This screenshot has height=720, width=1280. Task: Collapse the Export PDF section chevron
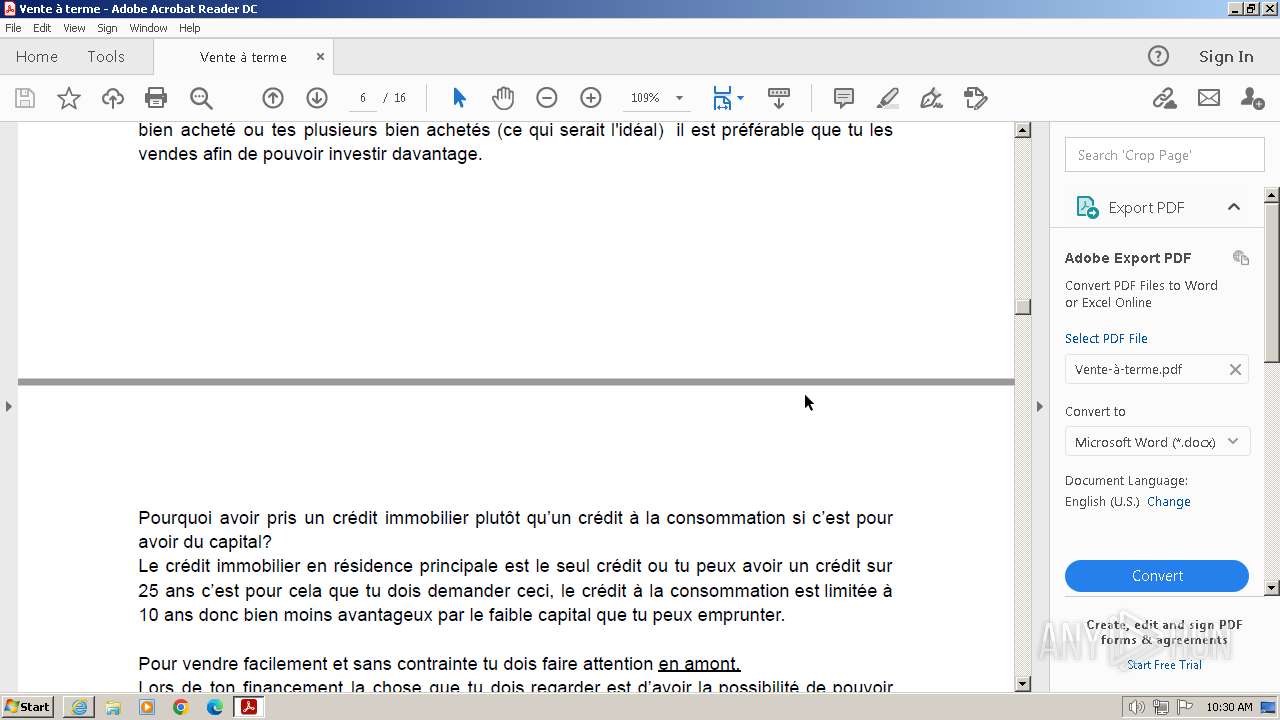click(x=1233, y=207)
